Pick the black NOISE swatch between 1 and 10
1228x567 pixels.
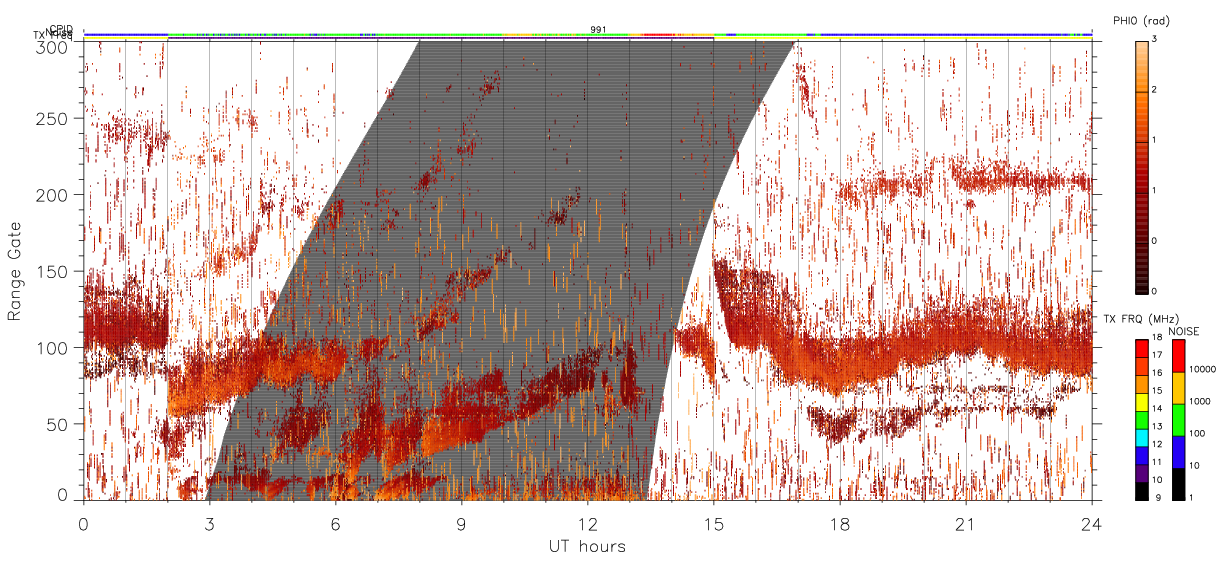coord(1179,483)
